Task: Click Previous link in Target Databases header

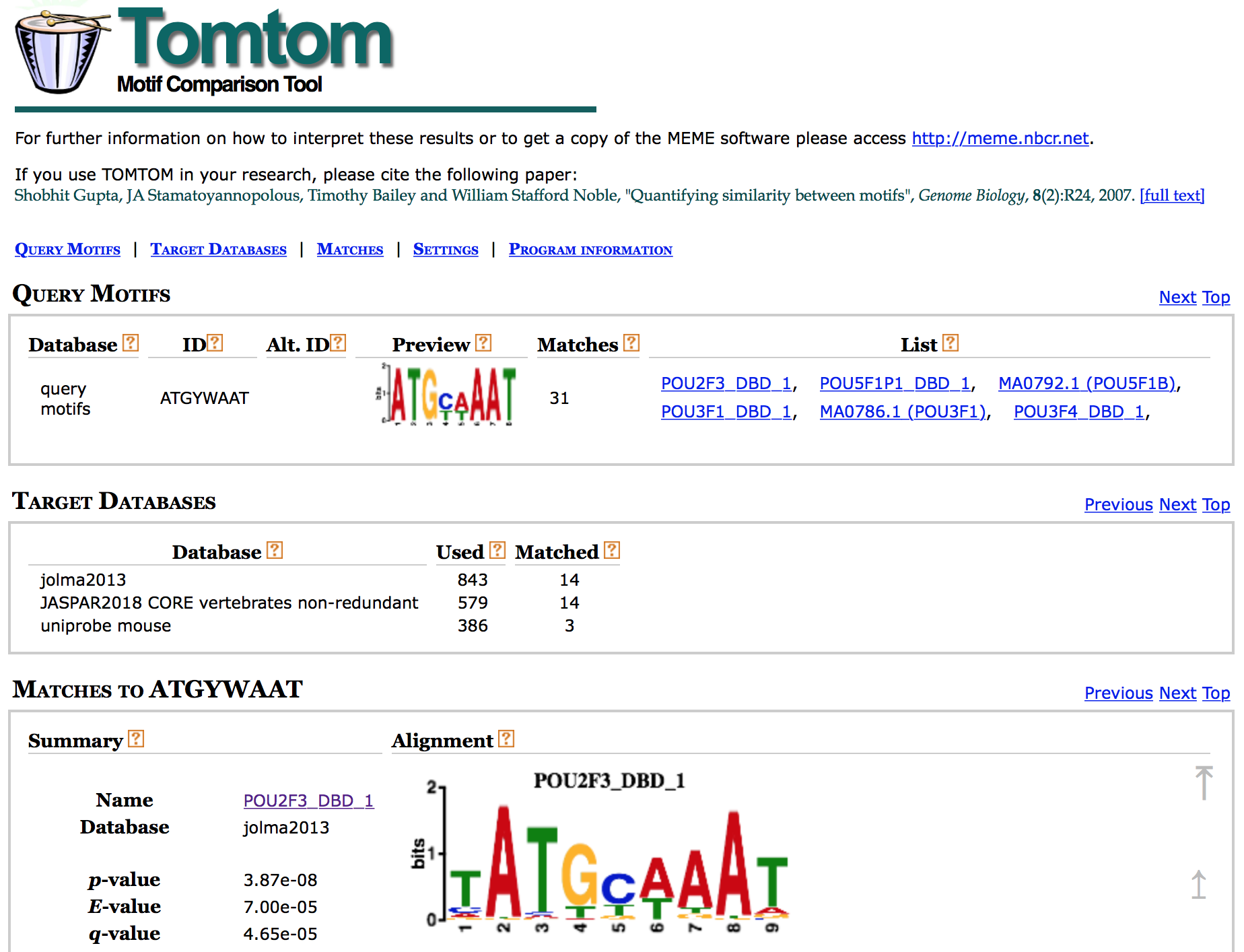Action: 1119,504
